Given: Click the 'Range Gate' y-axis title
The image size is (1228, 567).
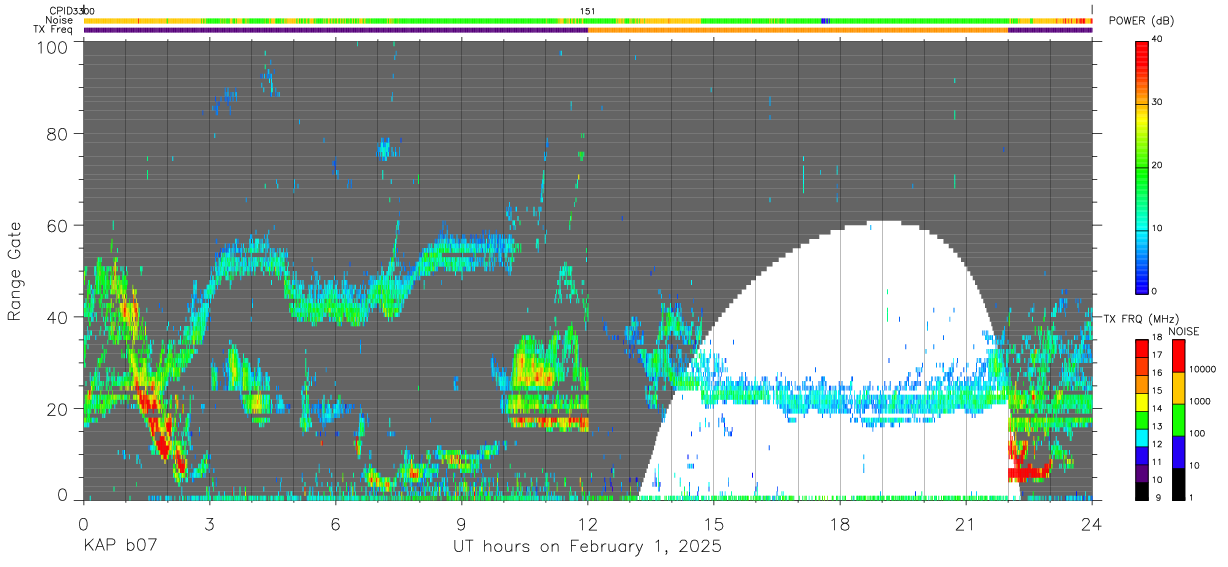Looking at the screenshot, I should (x=15, y=271).
